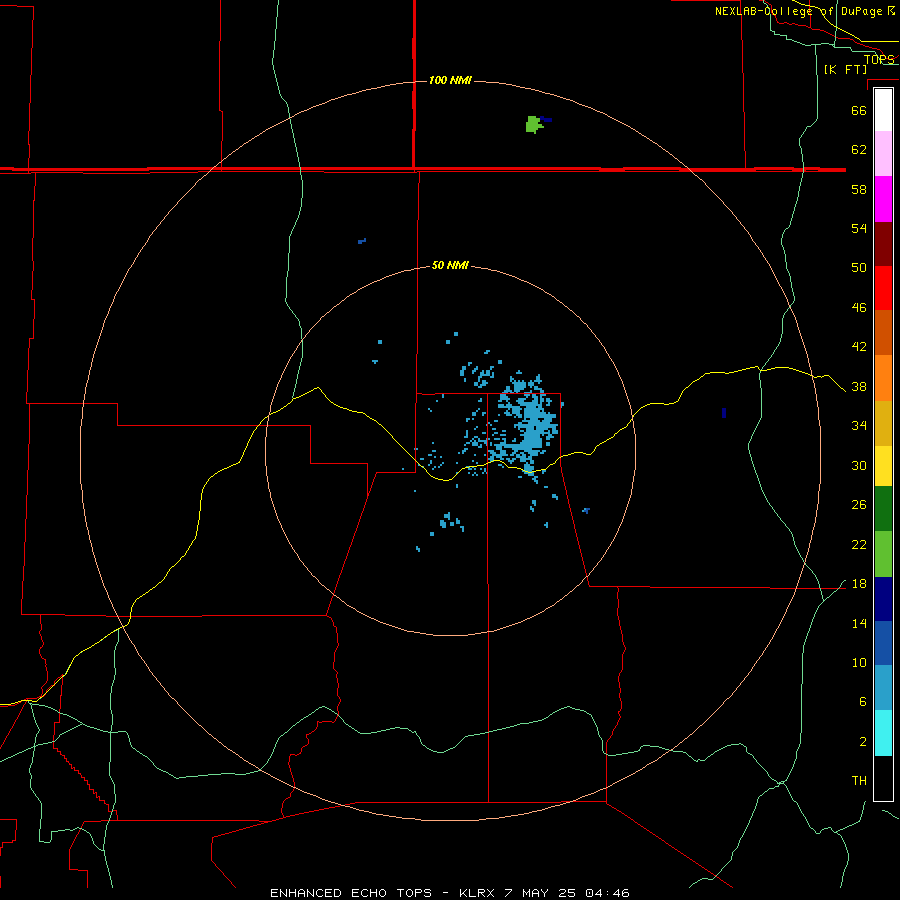This screenshot has height=900, width=900.
Task: Click the '100 NMI' range ring label
Action: pyautogui.click(x=450, y=80)
